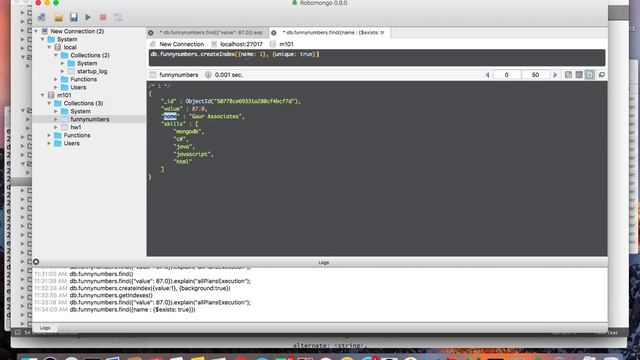Click "Gaur Associates" value in results
640x360 pixels.
click(216, 117)
